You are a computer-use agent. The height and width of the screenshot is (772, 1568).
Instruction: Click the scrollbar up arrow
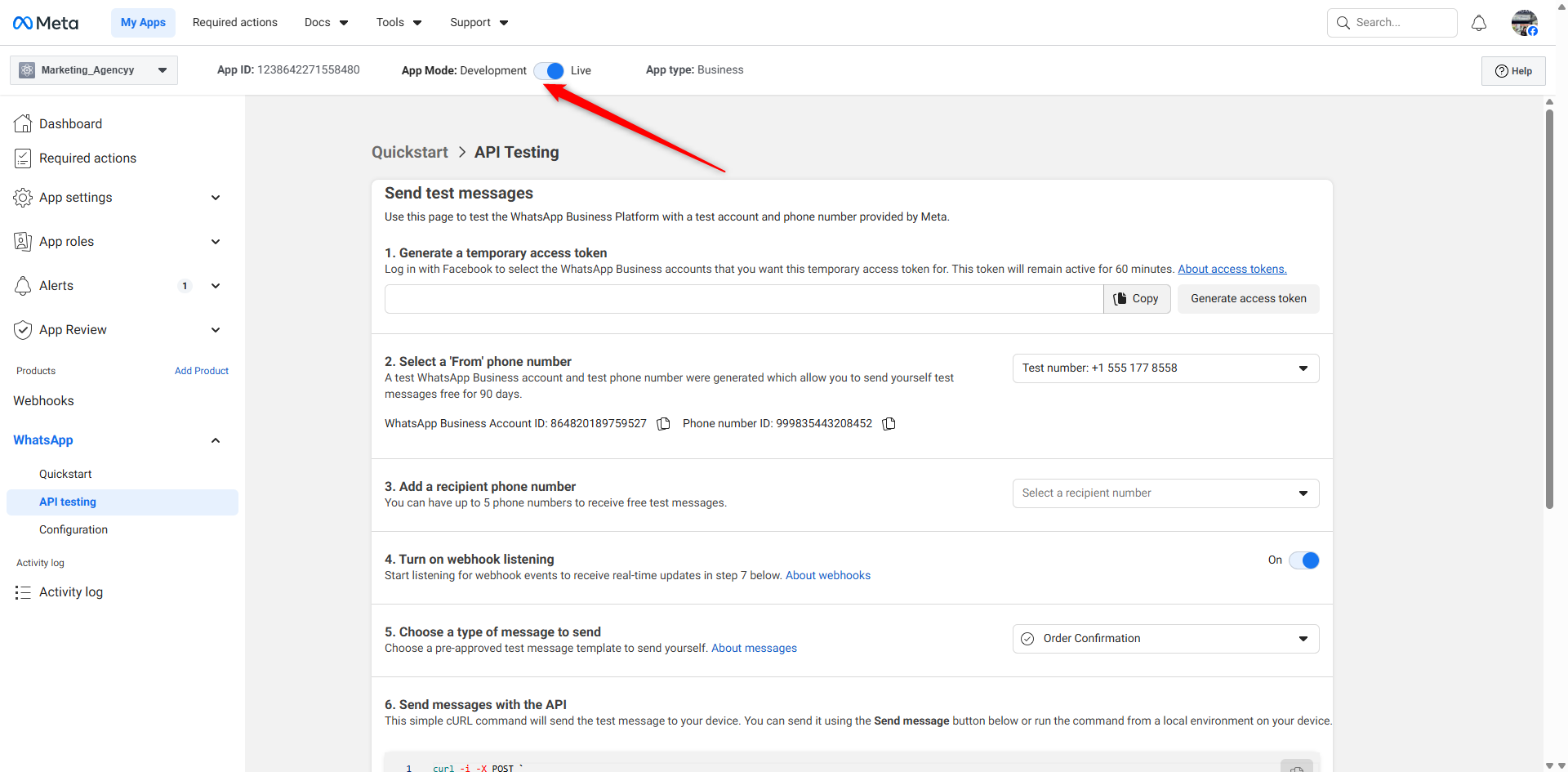1549,102
